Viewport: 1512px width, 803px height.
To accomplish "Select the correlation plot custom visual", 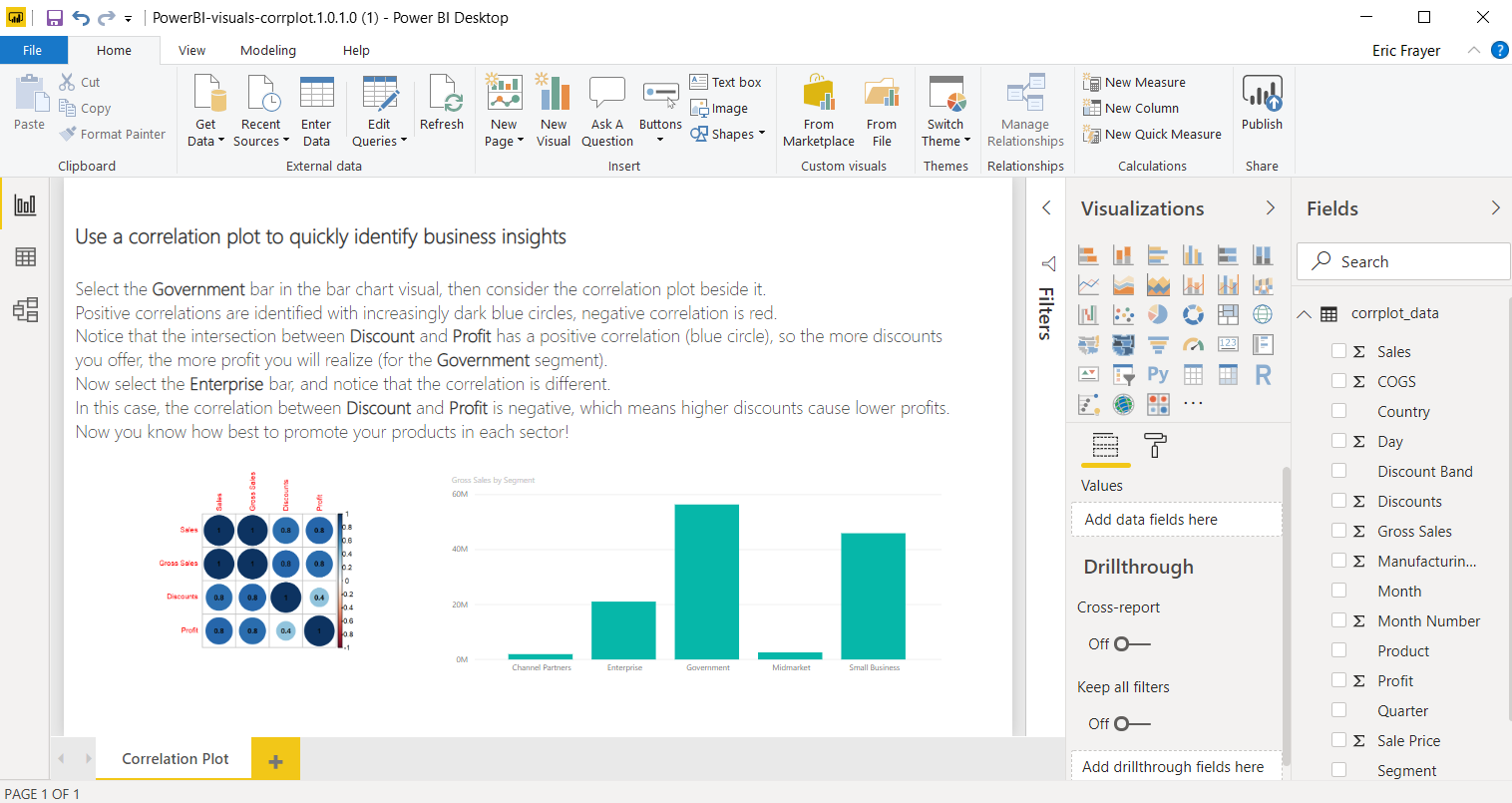I will pos(1158,404).
